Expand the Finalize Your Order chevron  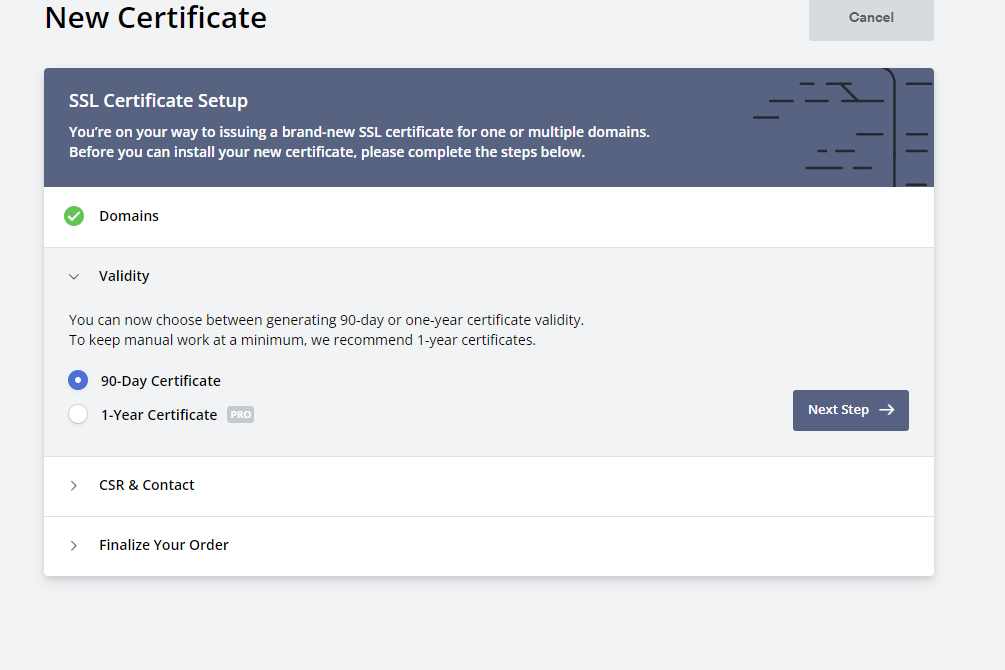coord(74,546)
